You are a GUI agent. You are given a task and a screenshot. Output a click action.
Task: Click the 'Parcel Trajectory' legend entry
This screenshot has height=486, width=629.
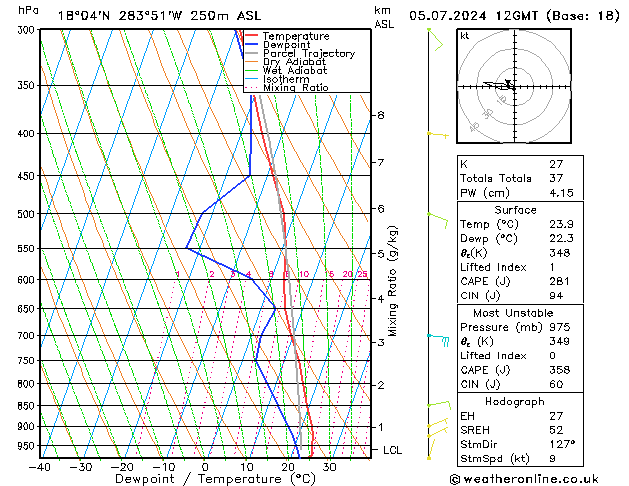[x=309, y=53]
